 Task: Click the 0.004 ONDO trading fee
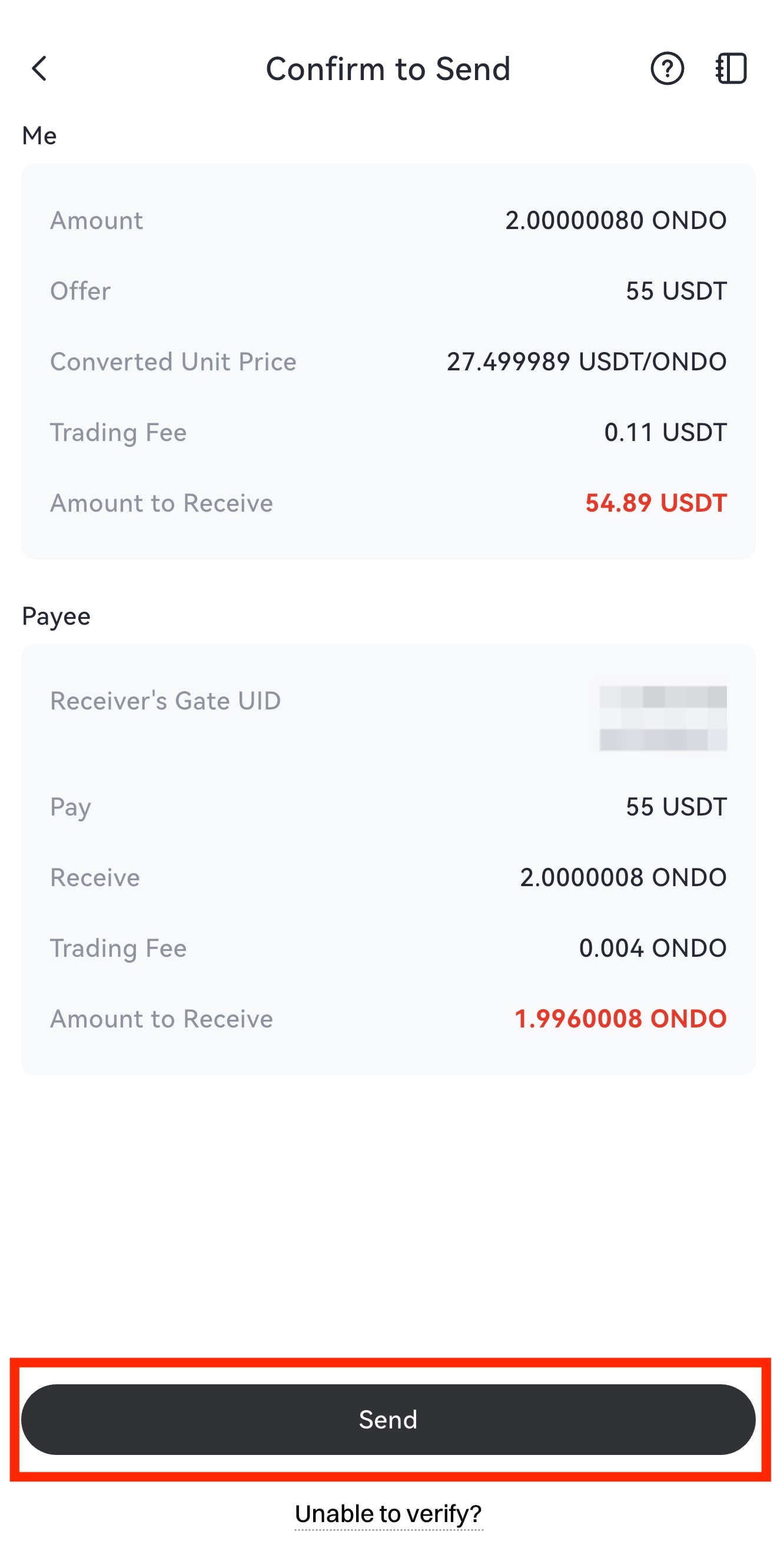click(x=652, y=948)
